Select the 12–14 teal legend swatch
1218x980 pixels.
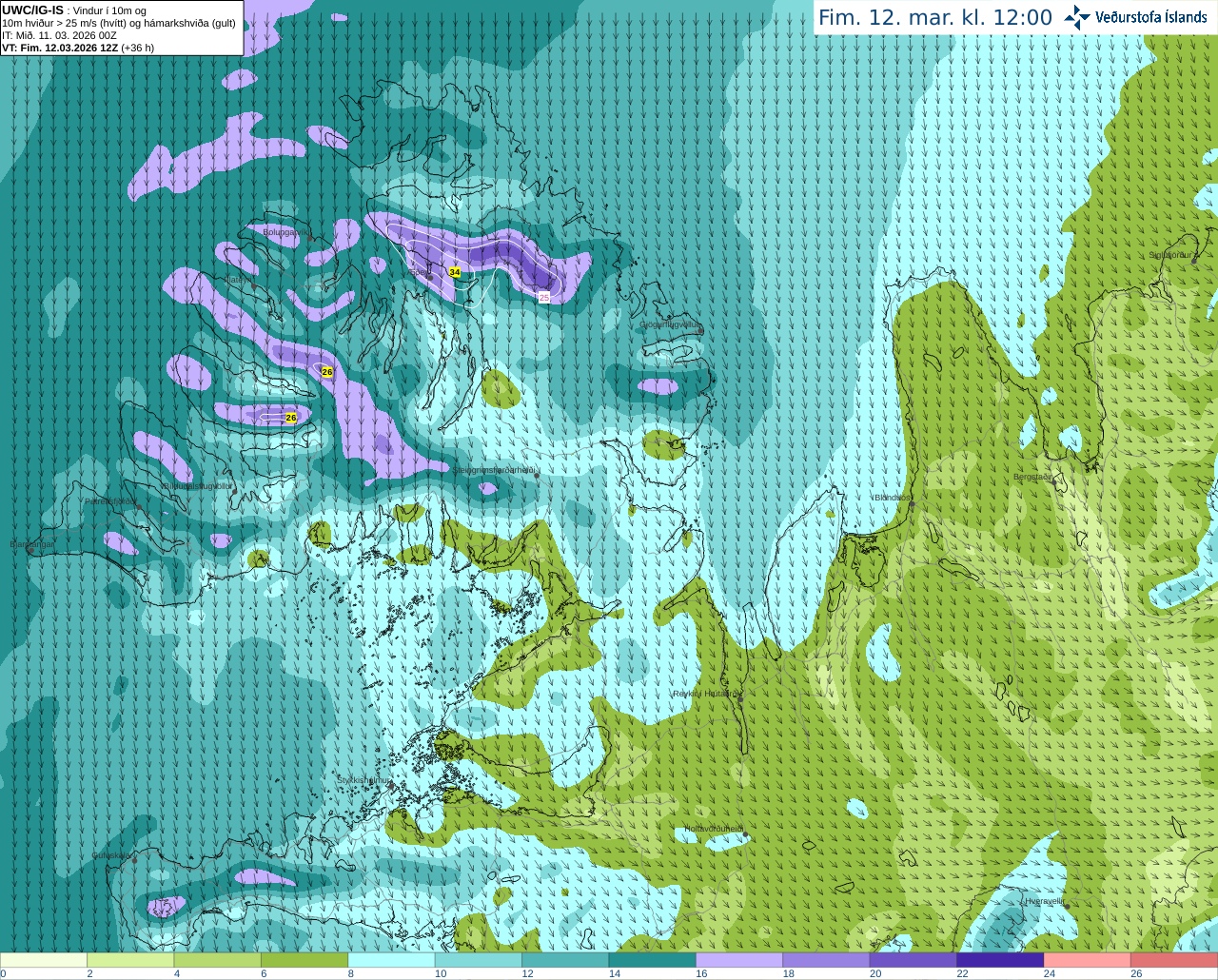click(565, 961)
